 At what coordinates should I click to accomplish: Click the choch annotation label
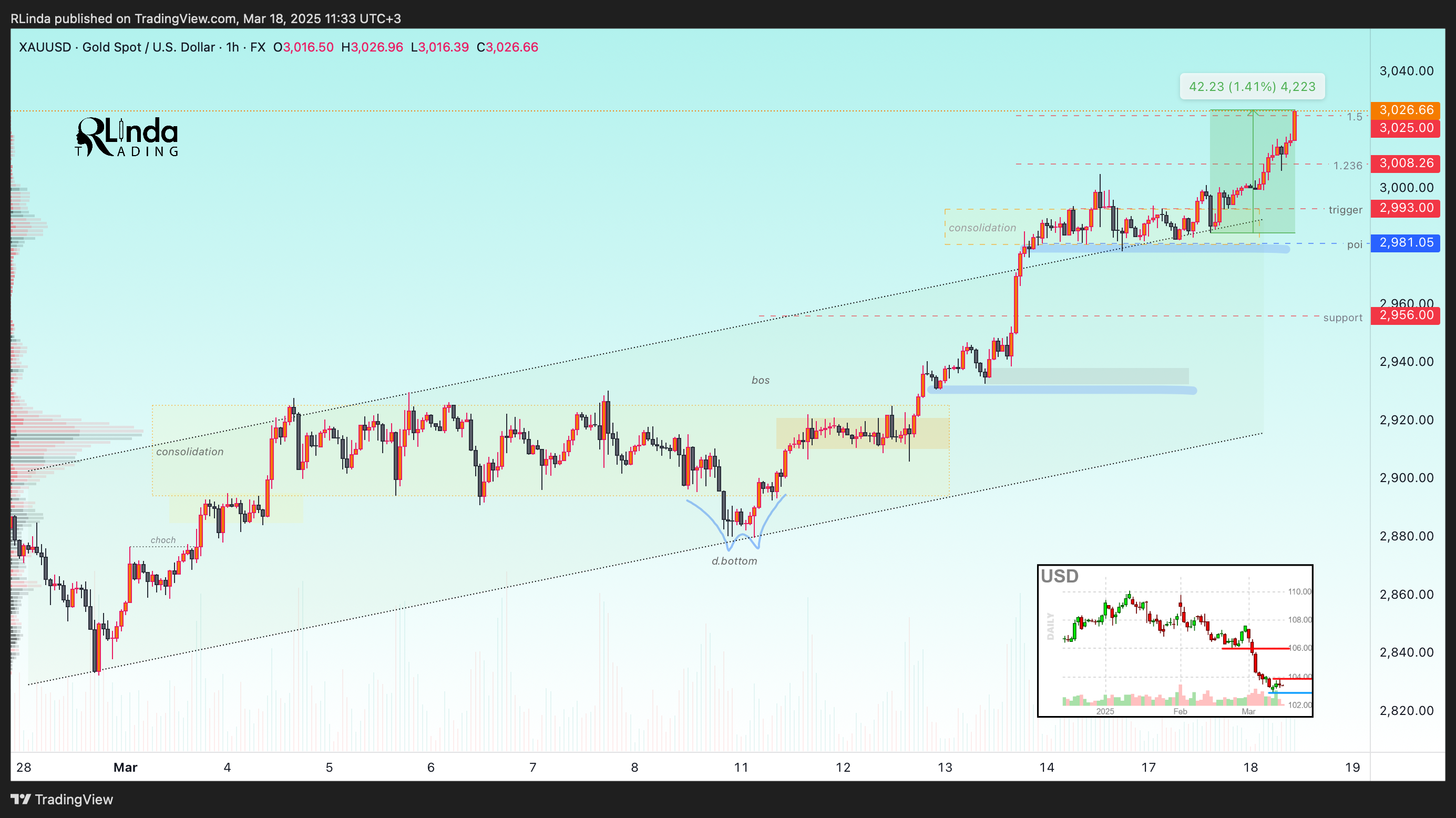[x=163, y=540]
